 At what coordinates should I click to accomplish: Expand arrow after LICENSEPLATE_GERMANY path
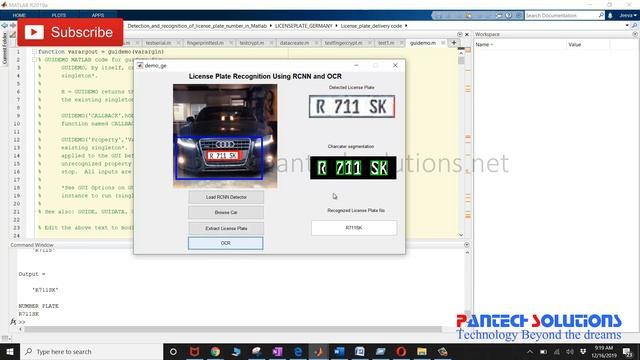click(x=336, y=26)
